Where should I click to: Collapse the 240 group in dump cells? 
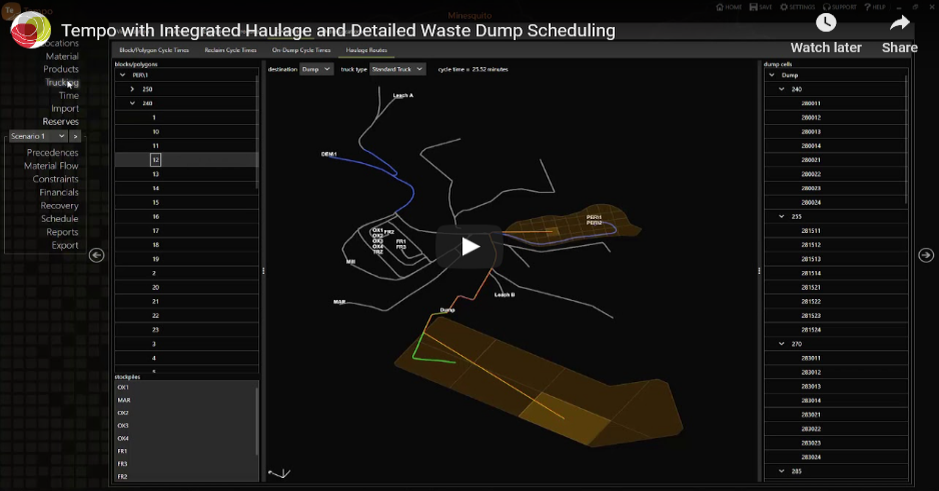tap(782, 89)
